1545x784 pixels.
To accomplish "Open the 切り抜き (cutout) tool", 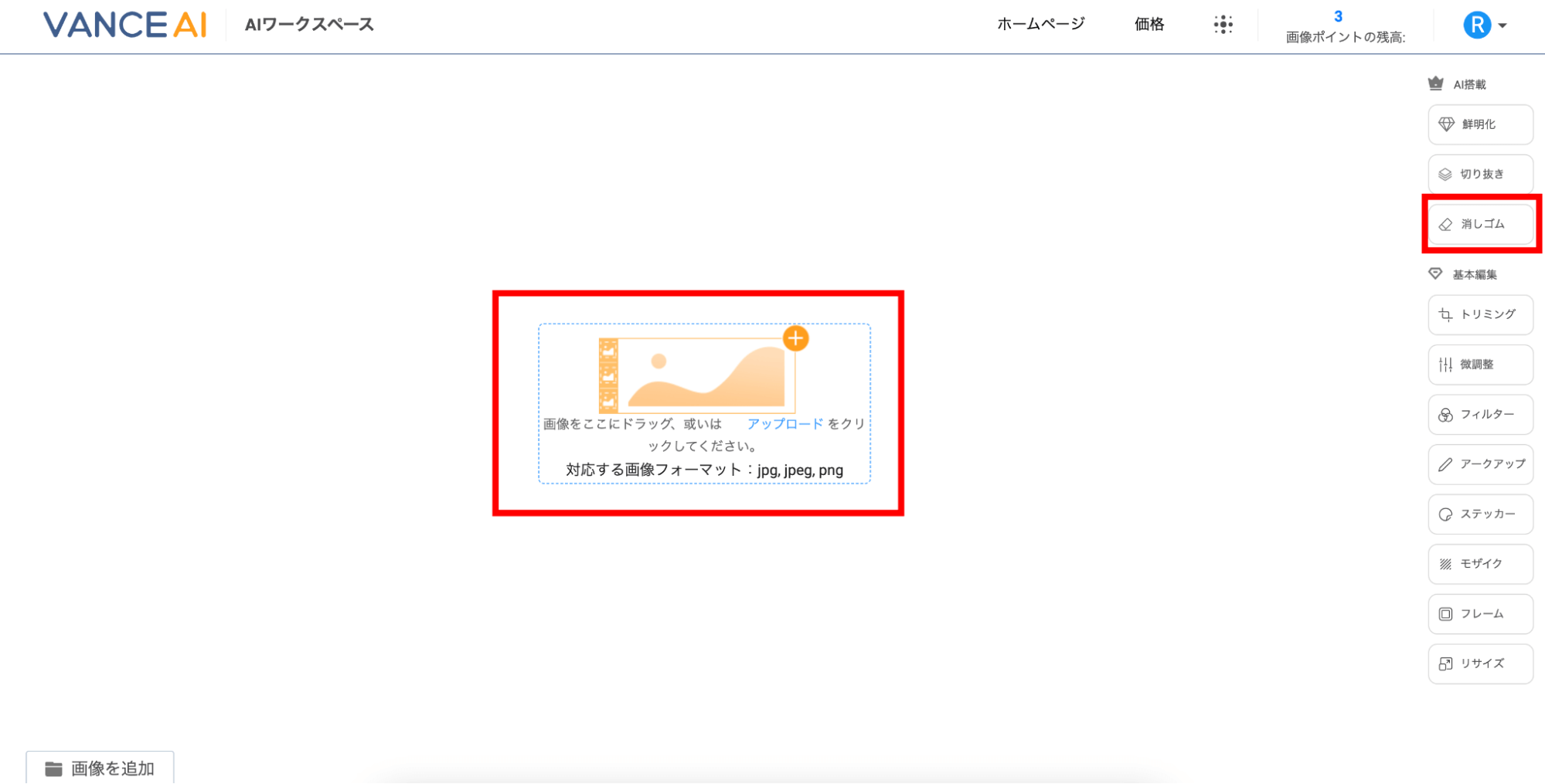I will click(x=1479, y=174).
